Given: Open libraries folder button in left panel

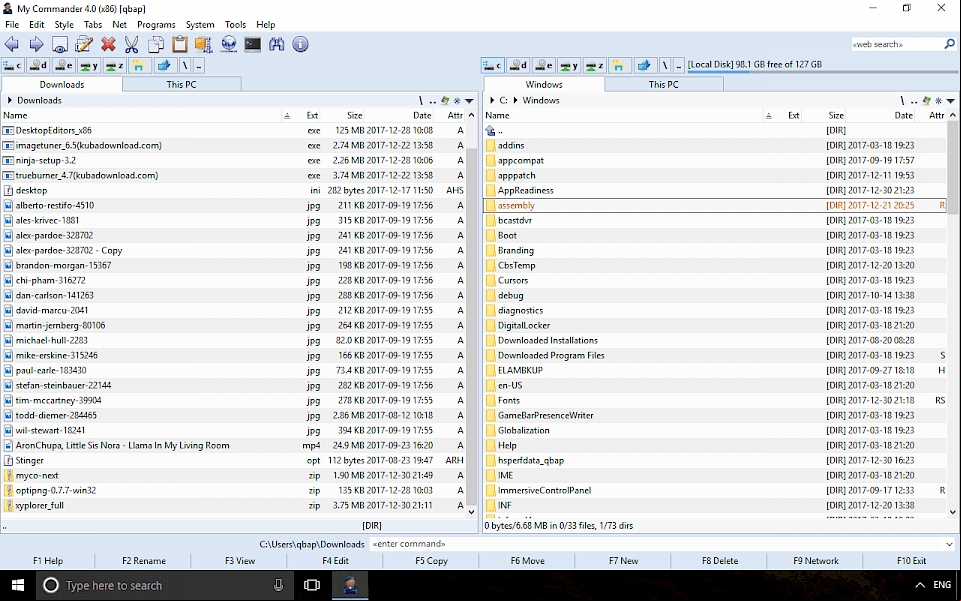Looking at the screenshot, I should click(139, 65).
